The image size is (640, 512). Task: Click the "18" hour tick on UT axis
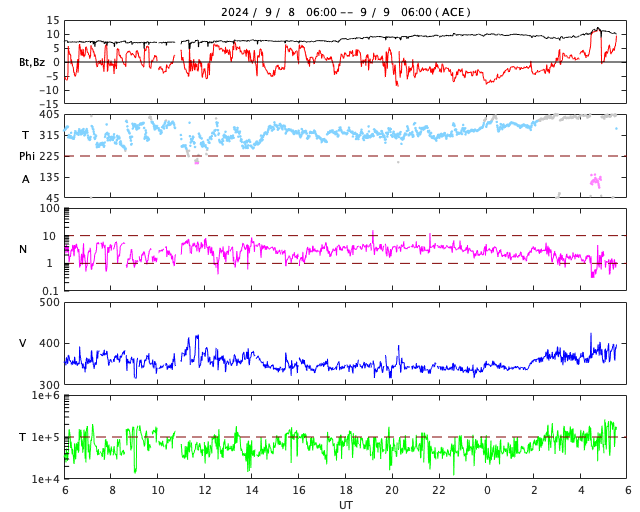point(346,490)
